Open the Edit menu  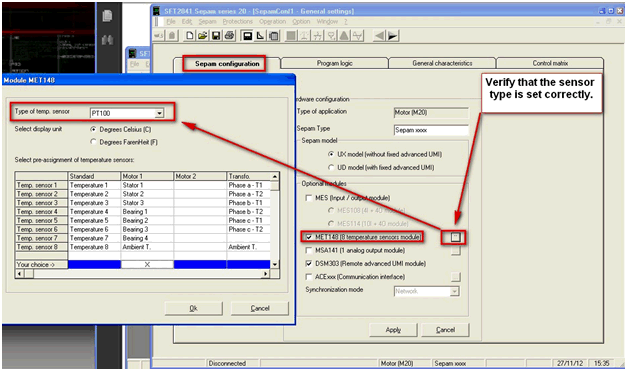pyautogui.click(x=187, y=22)
